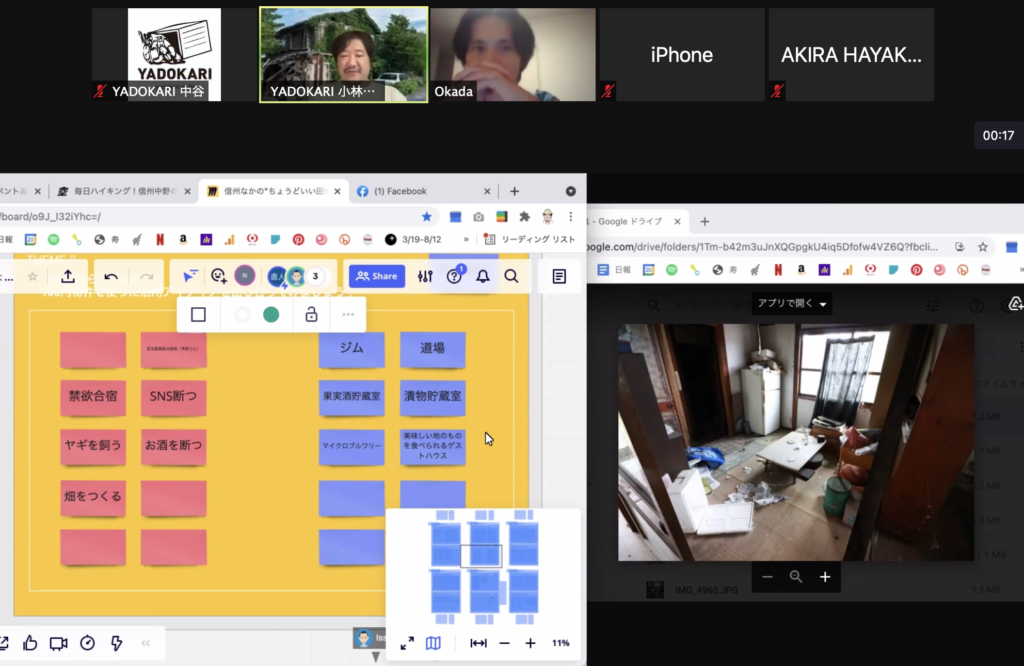Screen dimensions: 1024x666
Task: Select the sticky note 果実酒貯蔵室
Action: tap(351, 397)
